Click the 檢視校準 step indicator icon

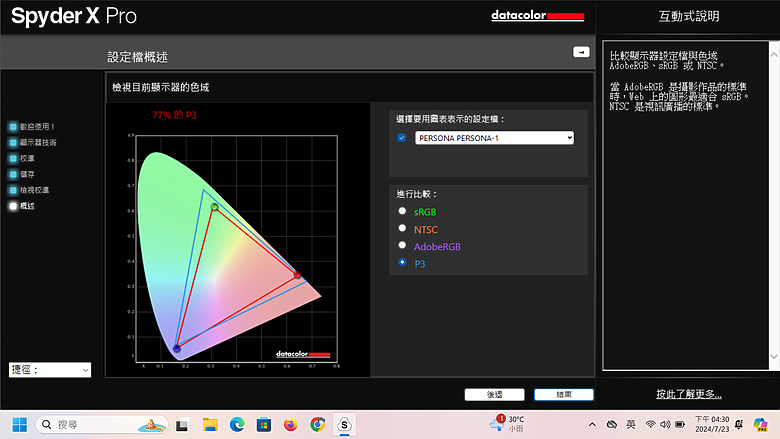pyautogui.click(x=13, y=190)
